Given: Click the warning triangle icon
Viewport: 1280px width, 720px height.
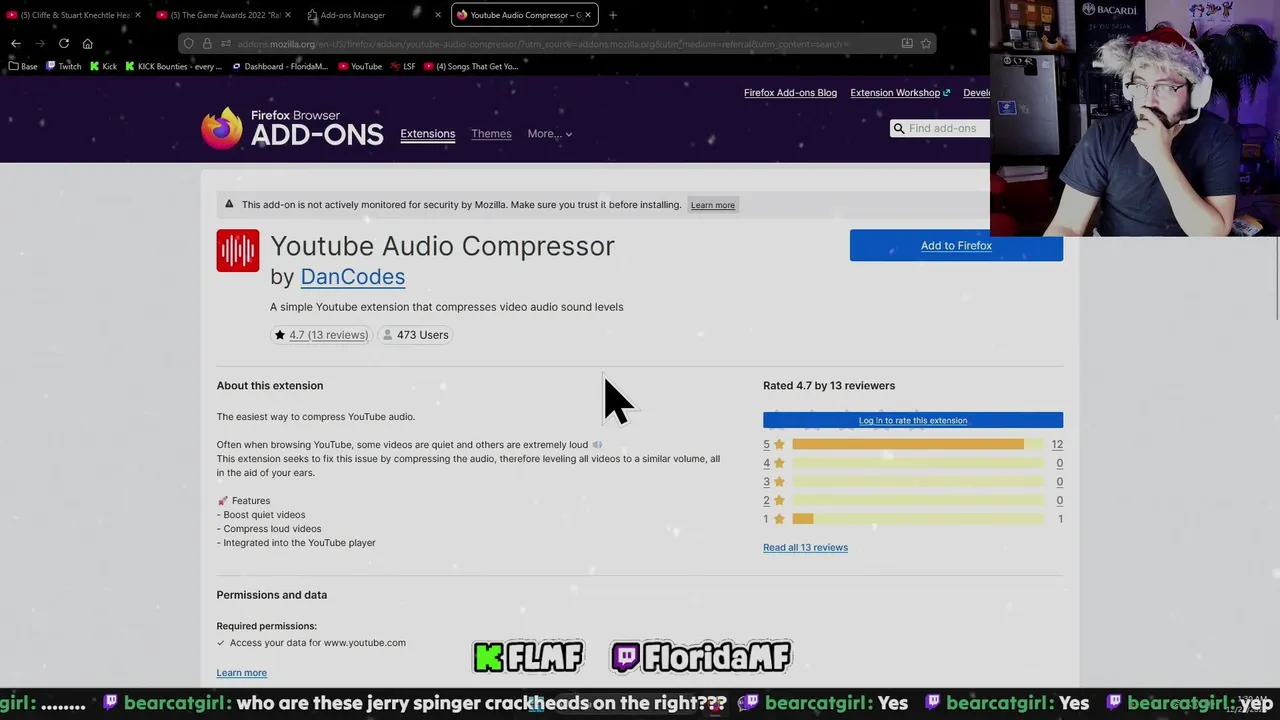Looking at the screenshot, I should tap(229, 204).
